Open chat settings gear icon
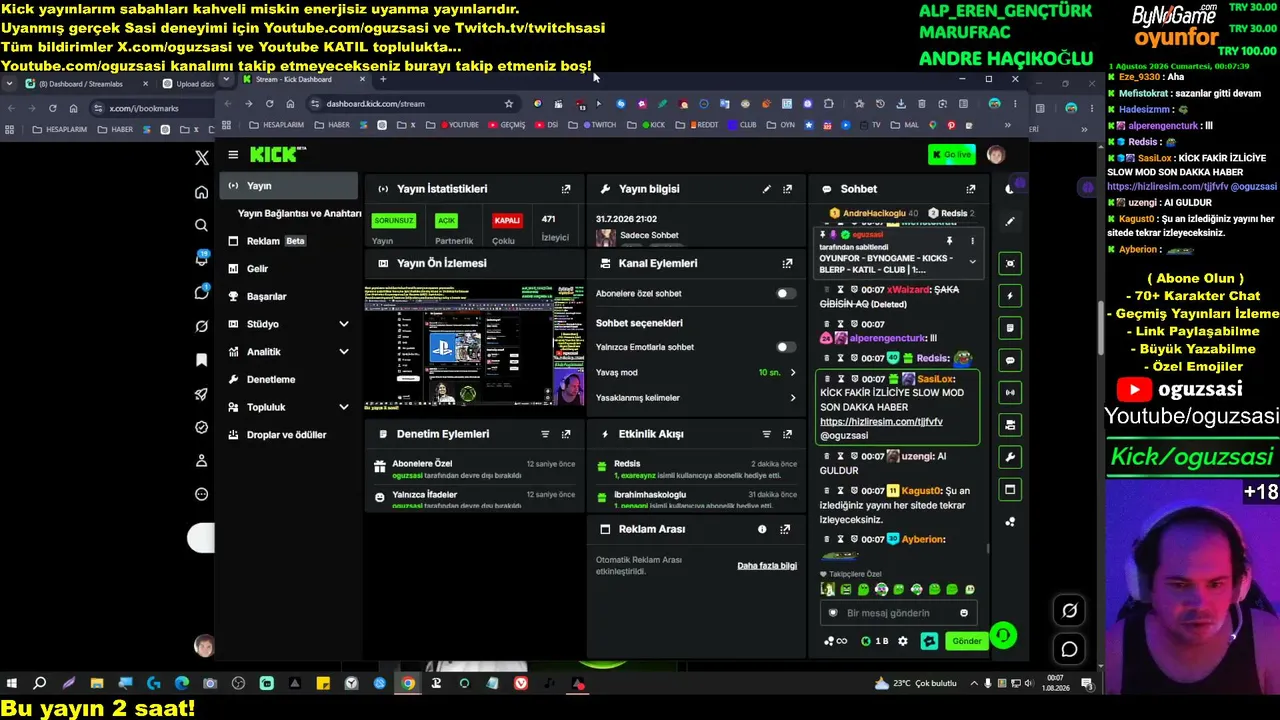The width and height of the screenshot is (1280, 720). tap(903, 641)
